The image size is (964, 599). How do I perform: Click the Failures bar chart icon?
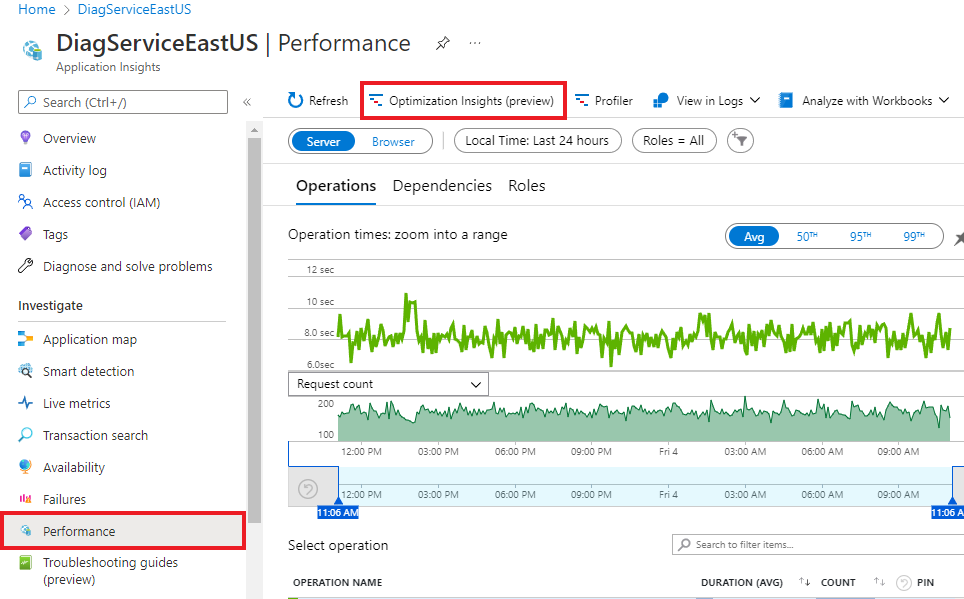pyautogui.click(x=25, y=499)
